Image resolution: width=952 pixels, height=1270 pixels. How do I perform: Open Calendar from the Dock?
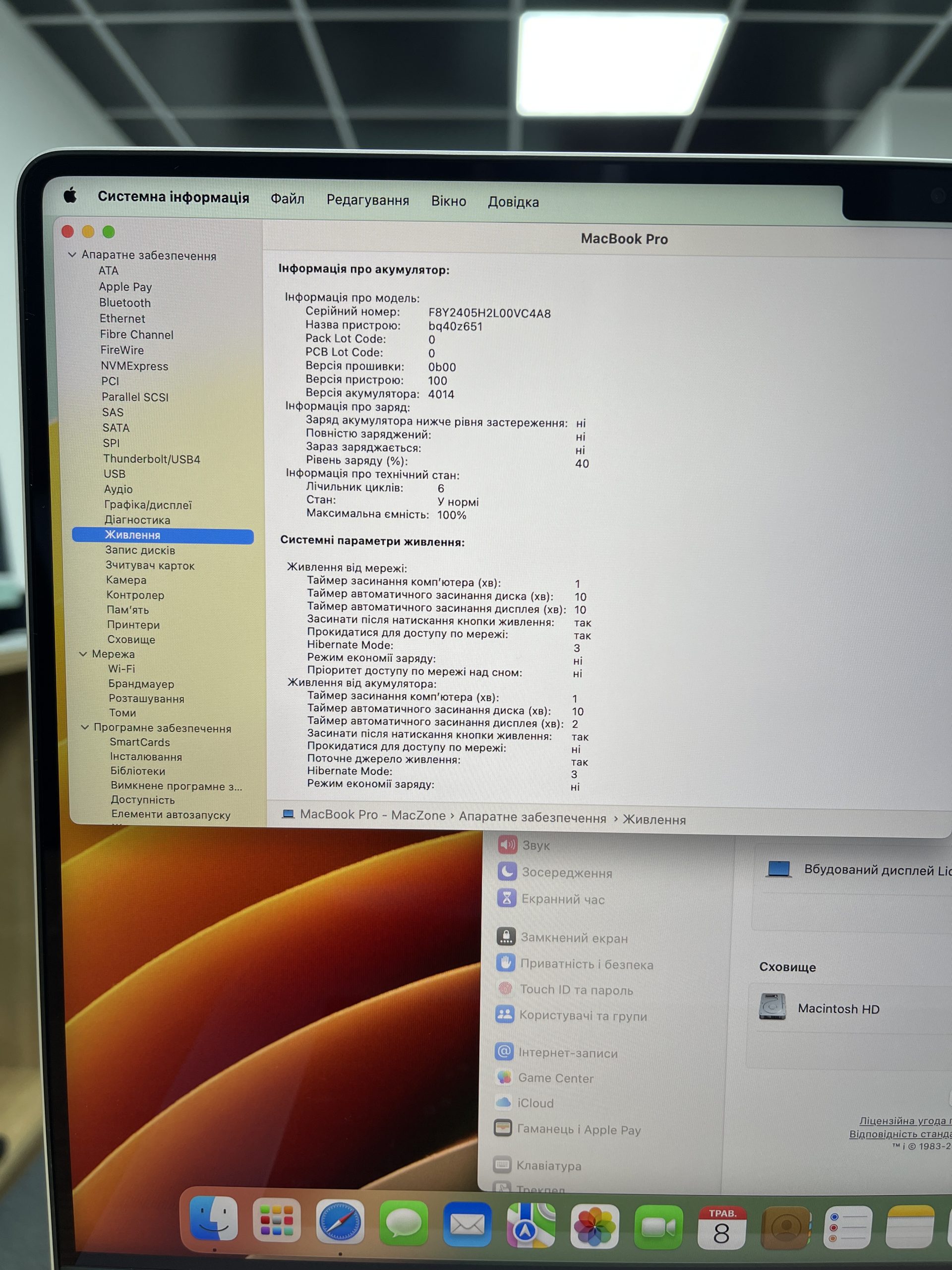[722, 1228]
